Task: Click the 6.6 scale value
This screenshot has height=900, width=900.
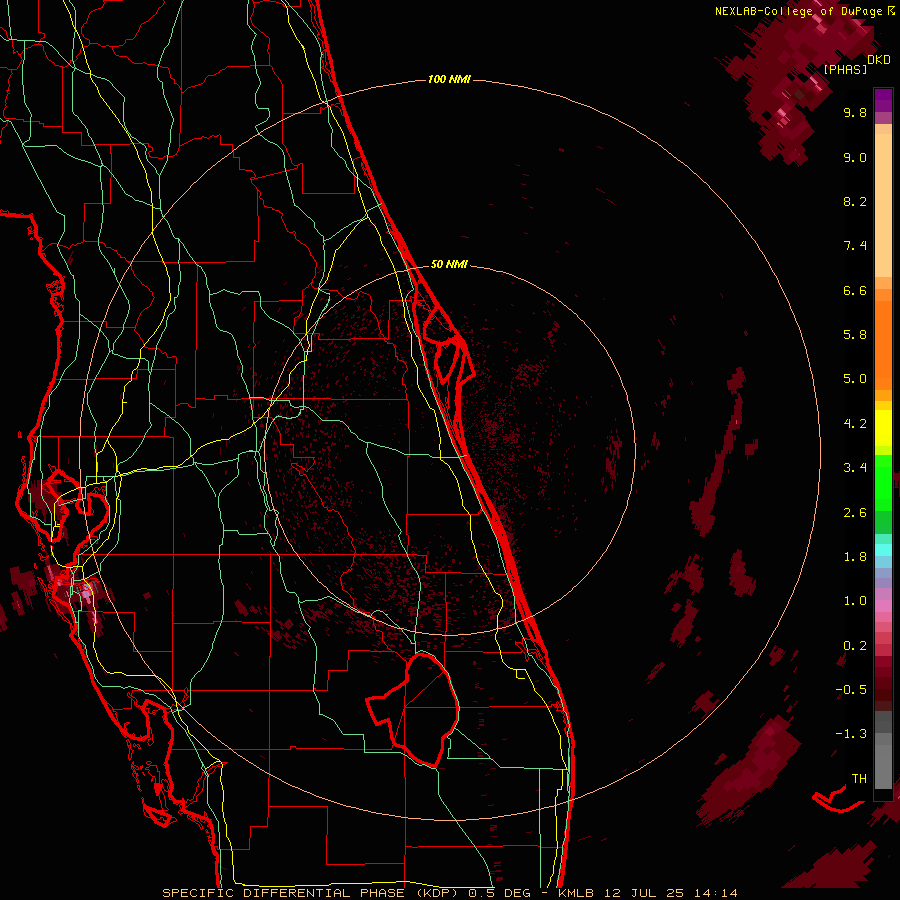Action: click(x=855, y=290)
